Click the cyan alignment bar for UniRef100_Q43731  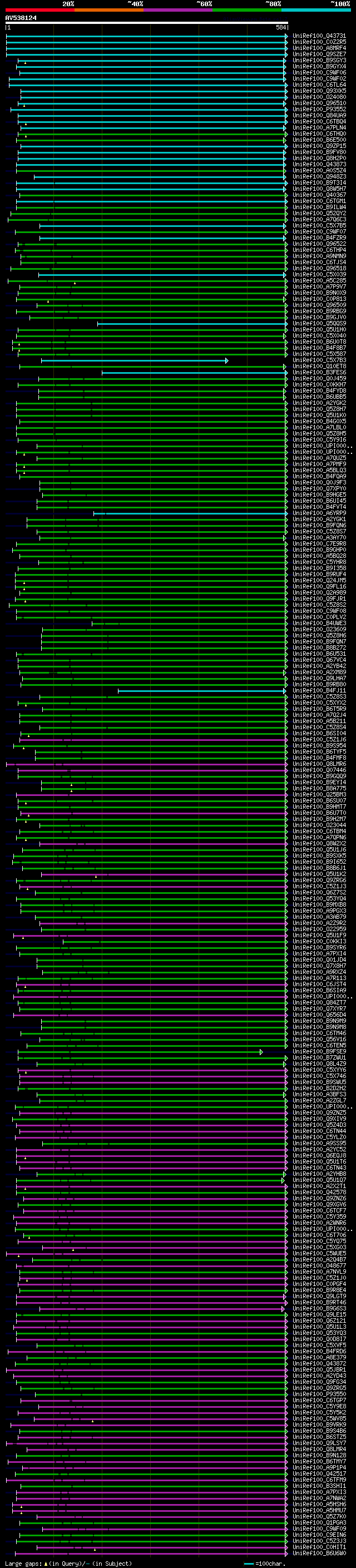[147, 36]
